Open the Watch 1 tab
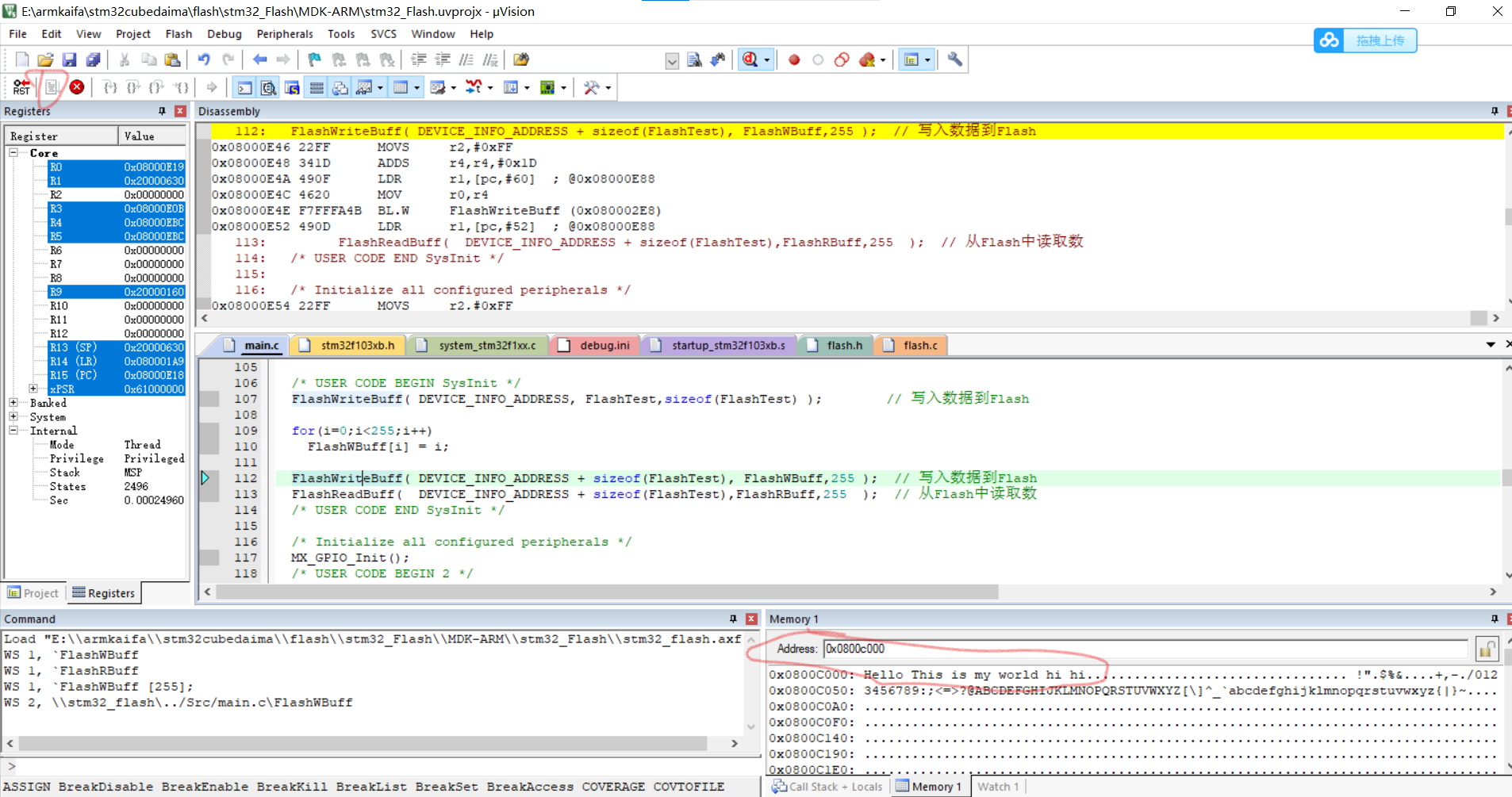The image size is (1512, 797). pyautogui.click(x=998, y=787)
